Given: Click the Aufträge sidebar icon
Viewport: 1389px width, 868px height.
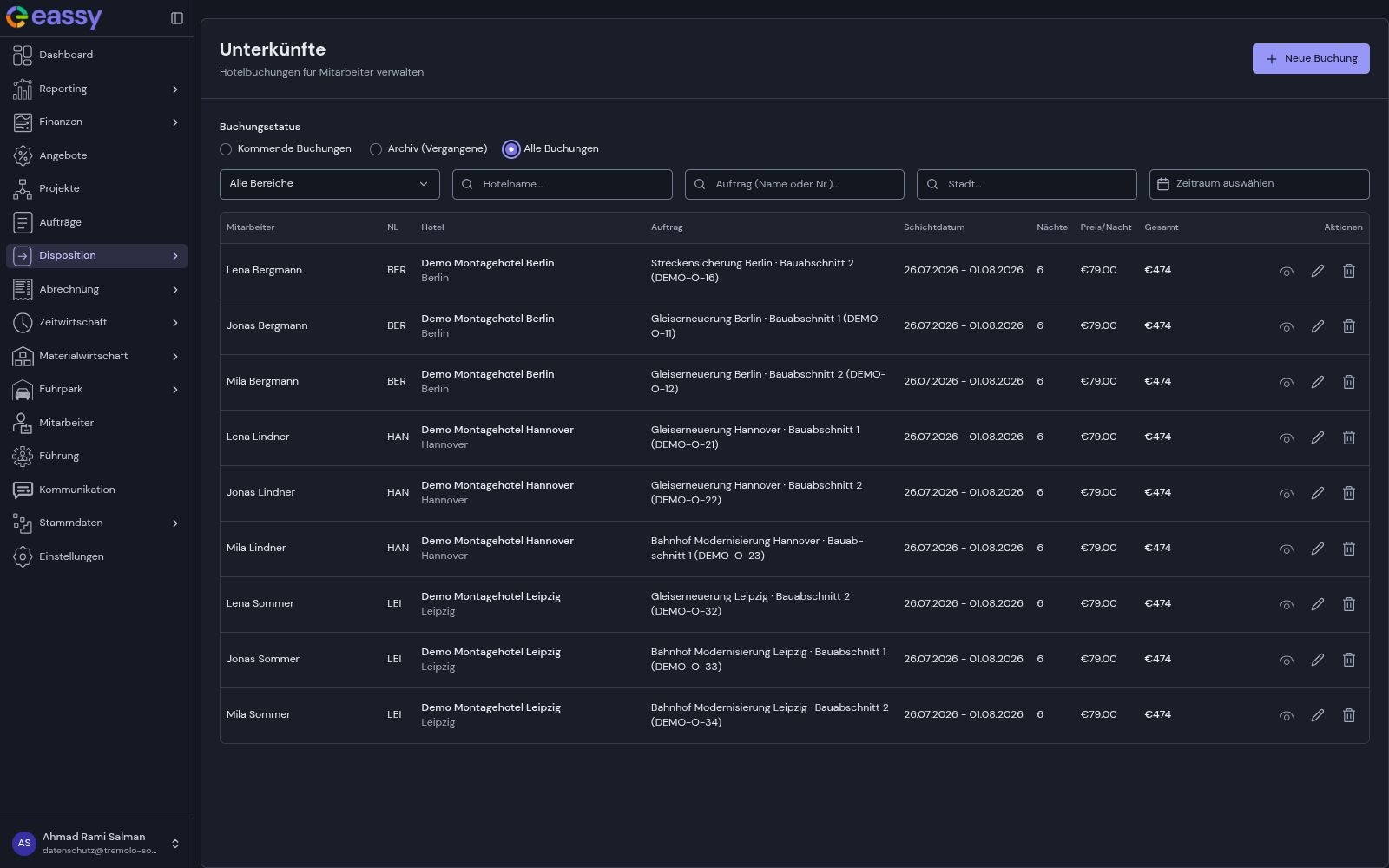Looking at the screenshot, I should click(23, 222).
